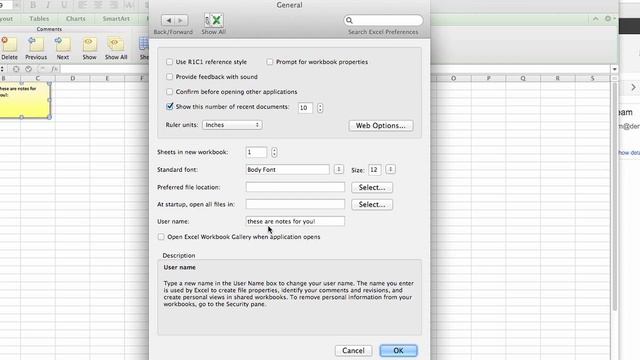The height and width of the screenshot is (360, 640).
Task: Enable Prompt for workbook properties
Action: pos(270,62)
